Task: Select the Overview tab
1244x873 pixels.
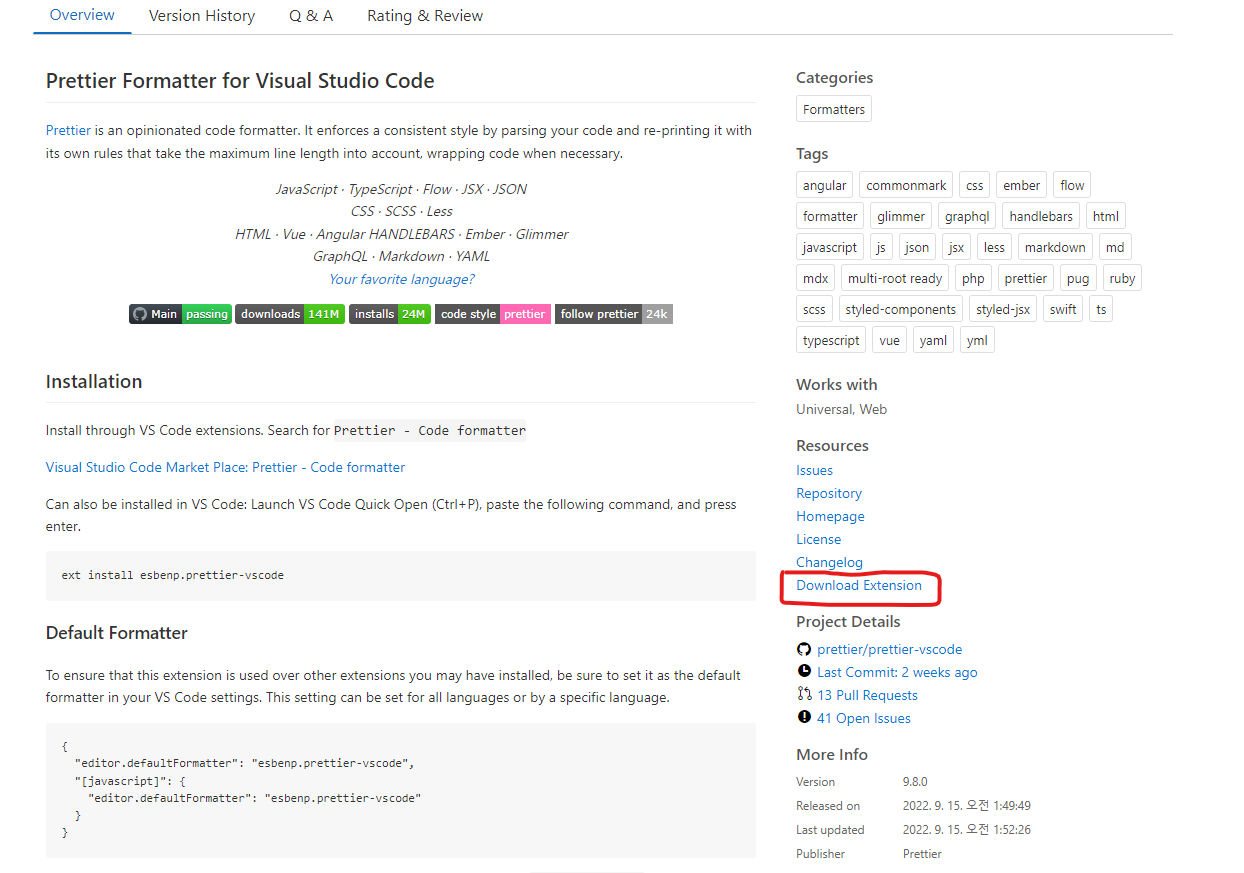Action: pyautogui.click(x=81, y=15)
